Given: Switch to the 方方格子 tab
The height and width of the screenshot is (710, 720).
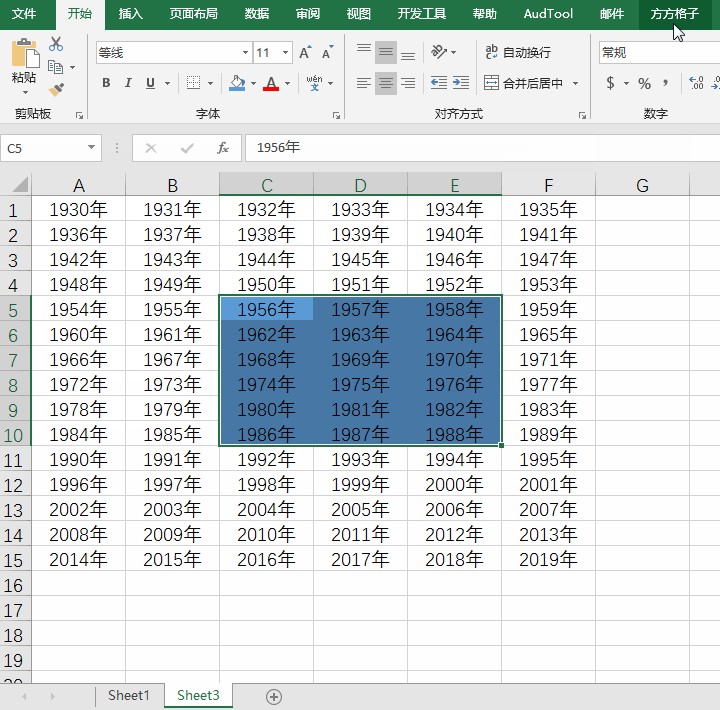Looking at the screenshot, I should point(675,14).
